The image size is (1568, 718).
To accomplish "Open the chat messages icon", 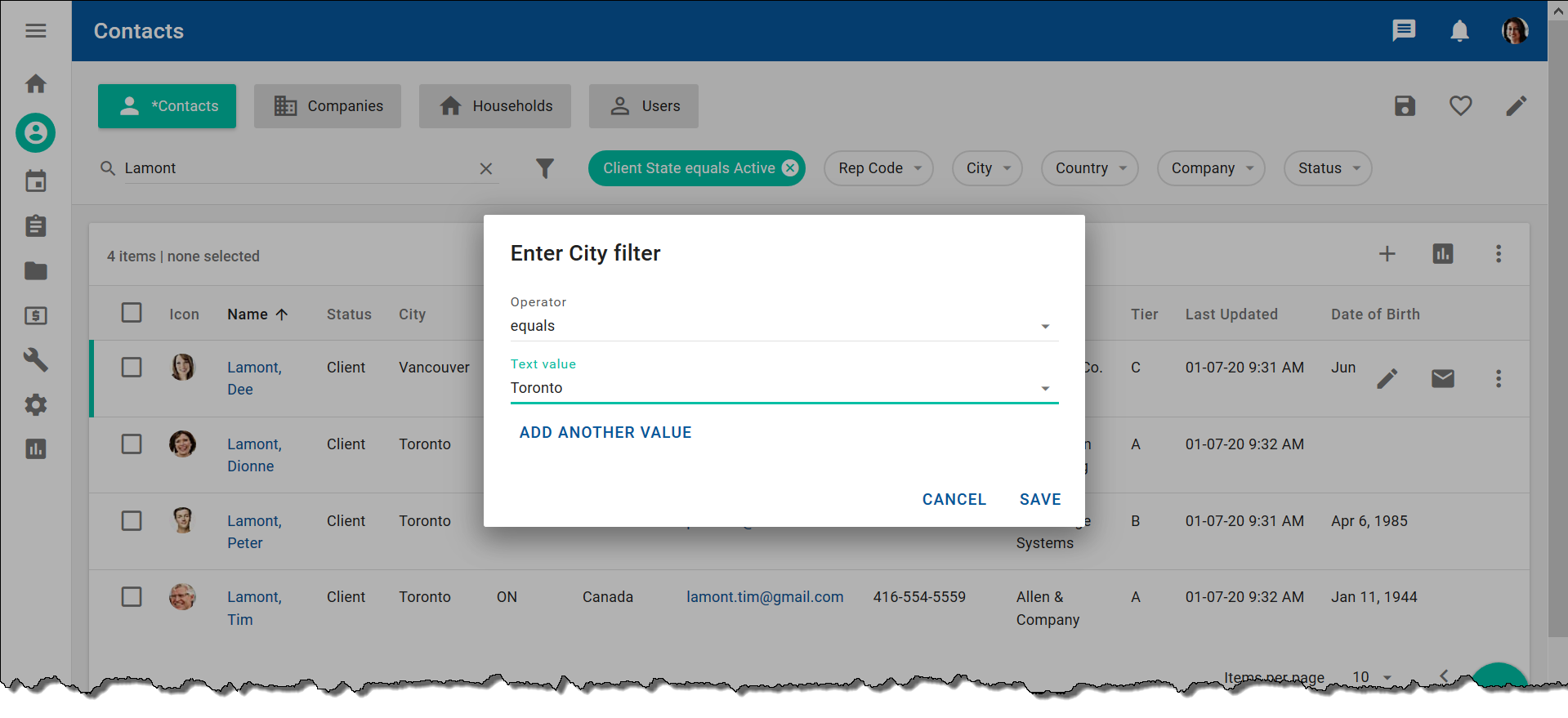I will click(1404, 31).
